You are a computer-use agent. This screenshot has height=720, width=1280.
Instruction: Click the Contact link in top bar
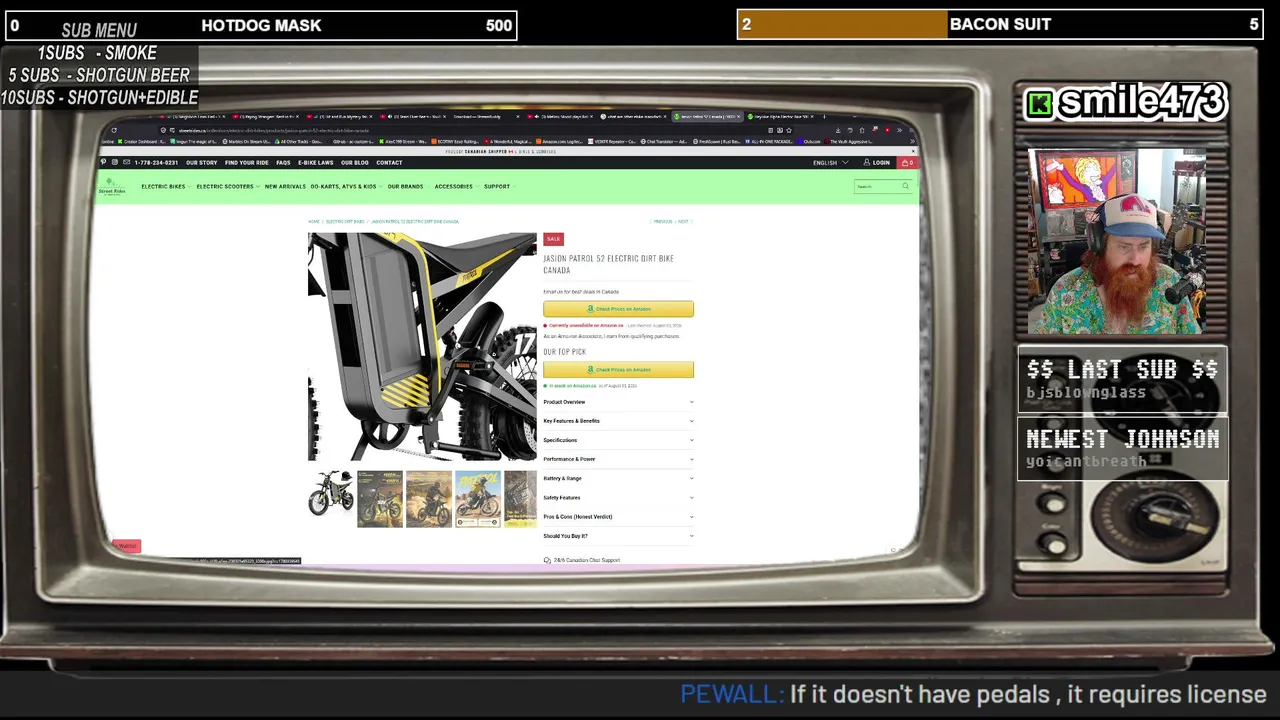pos(389,163)
